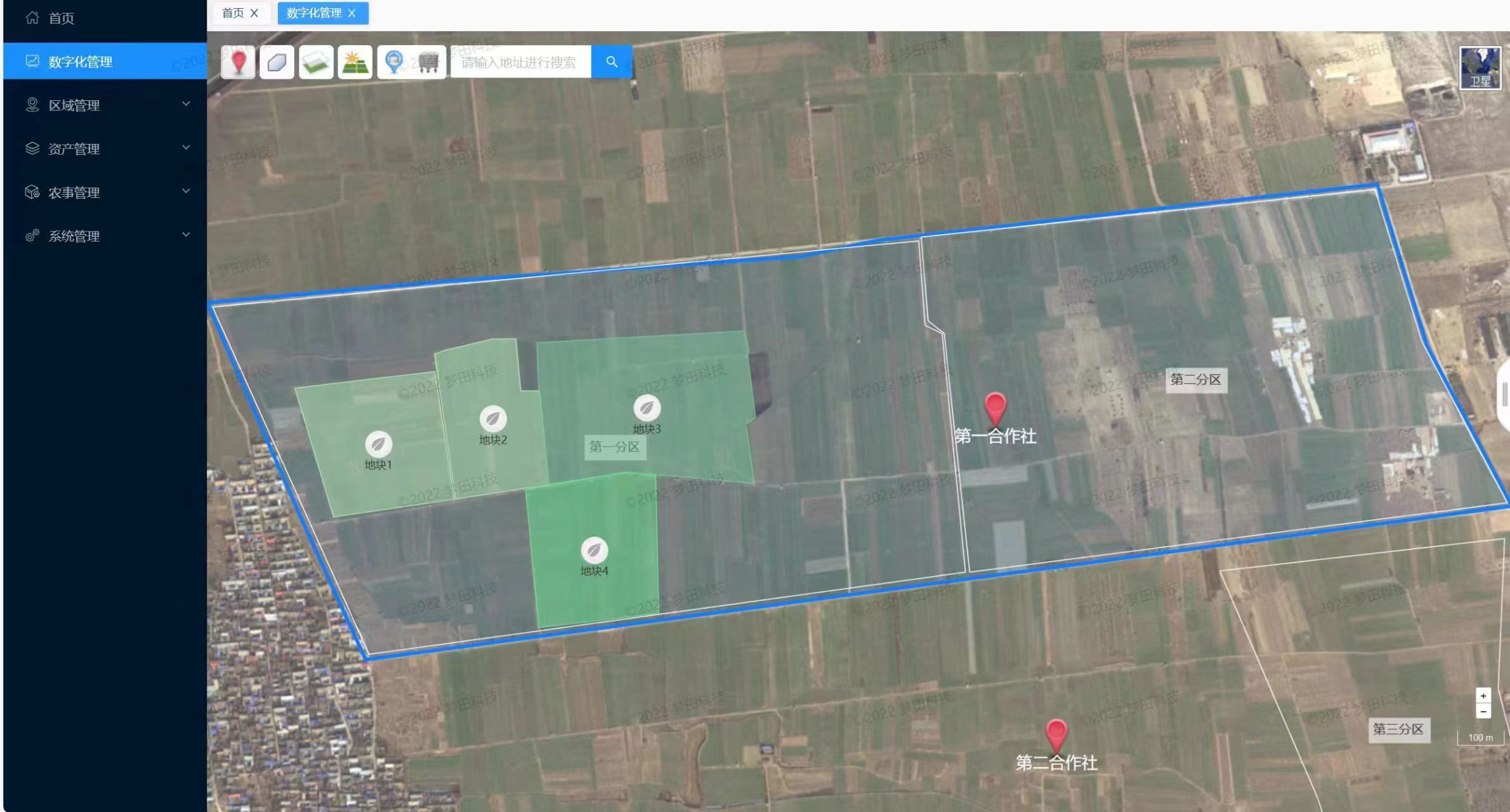
Task: Toggle the 卫星 satellite map layer
Action: pyautogui.click(x=1480, y=68)
